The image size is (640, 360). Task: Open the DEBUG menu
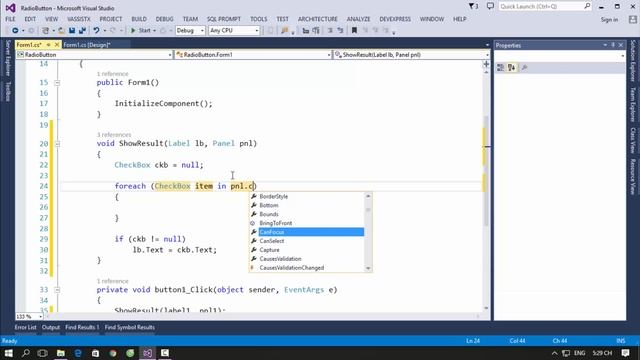[x=164, y=19]
